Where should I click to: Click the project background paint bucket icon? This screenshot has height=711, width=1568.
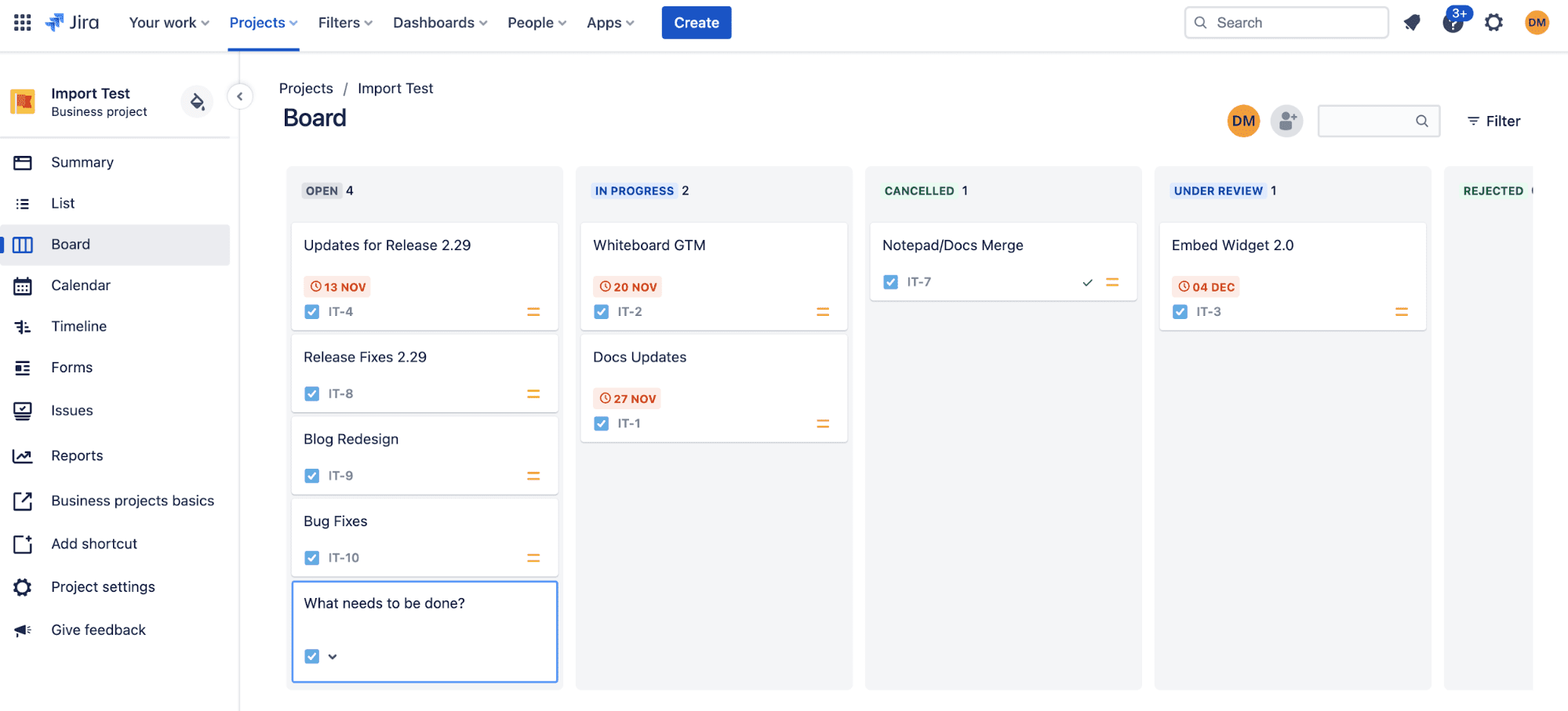197,102
